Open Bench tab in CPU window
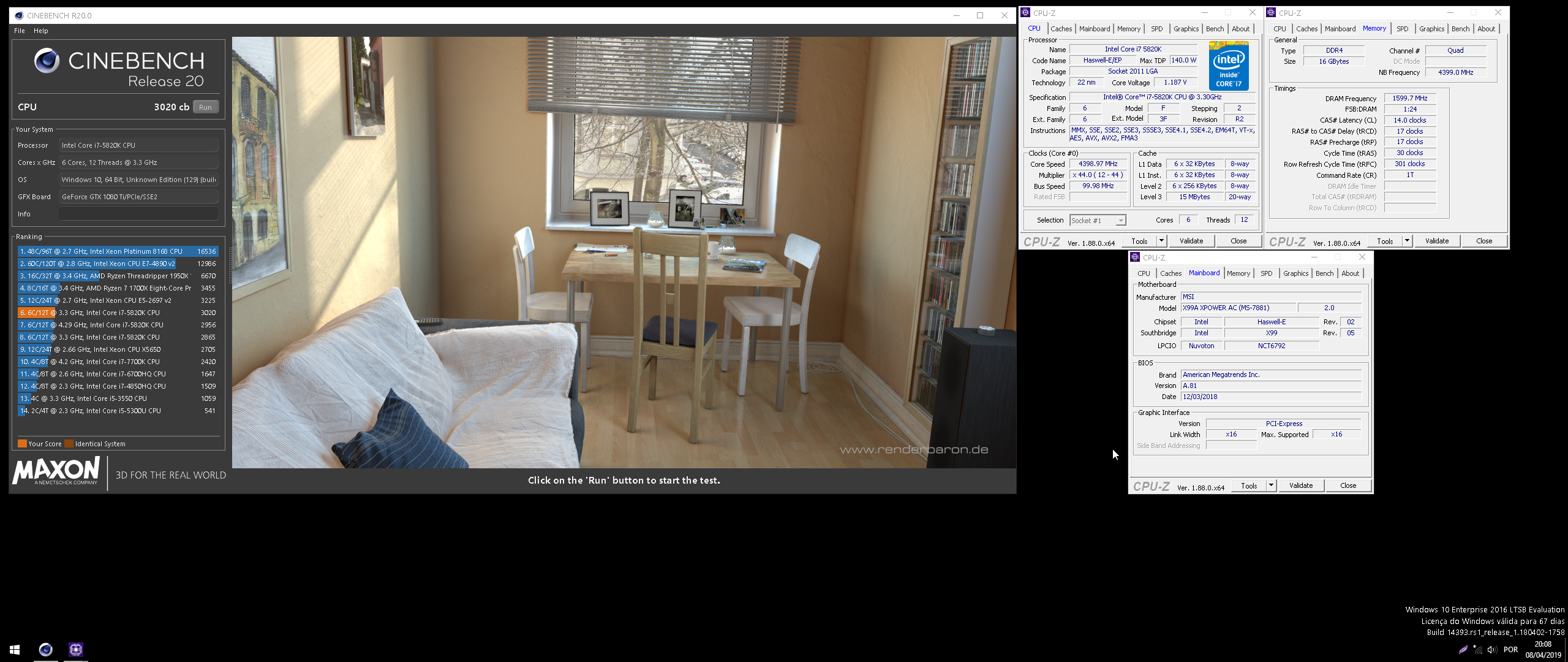1568x662 pixels. (1215, 29)
